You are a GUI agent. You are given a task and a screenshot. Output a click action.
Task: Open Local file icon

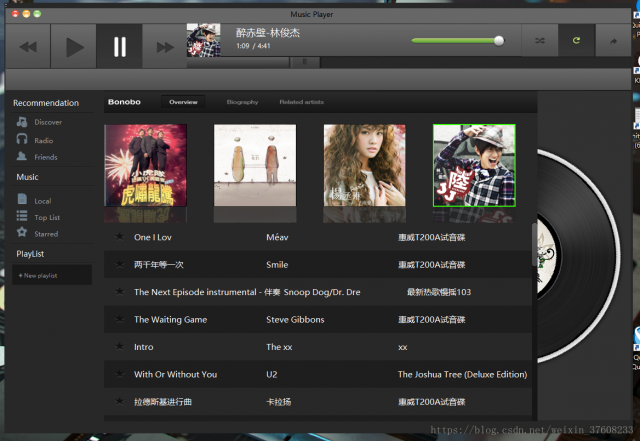pos(22,199)
